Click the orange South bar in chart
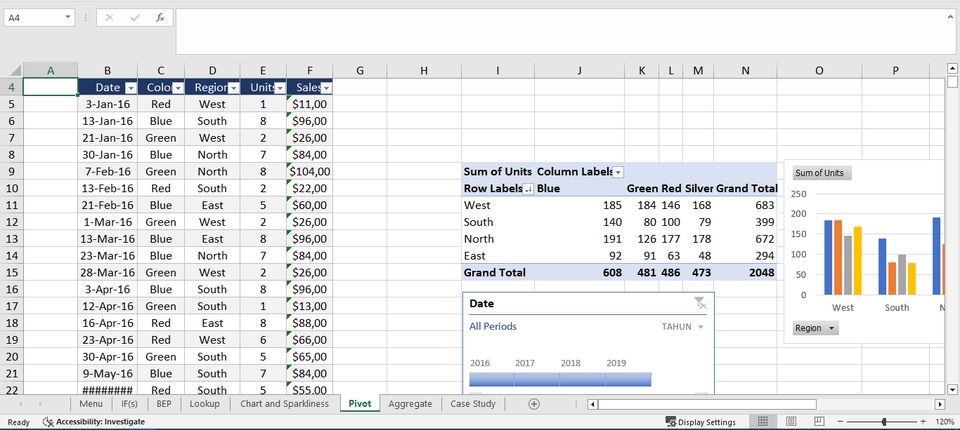This screenshot has width=960, height=430. 892,278
